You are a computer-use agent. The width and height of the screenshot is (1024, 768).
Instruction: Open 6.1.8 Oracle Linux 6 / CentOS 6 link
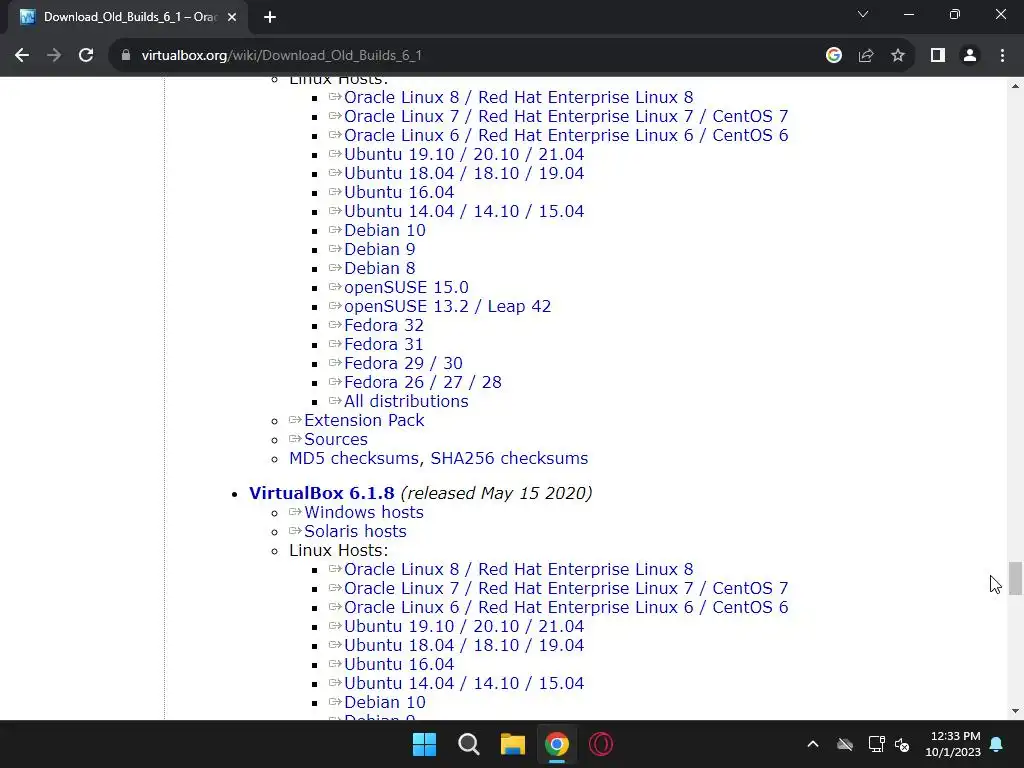pyautogui.click(x=566, y=607)
